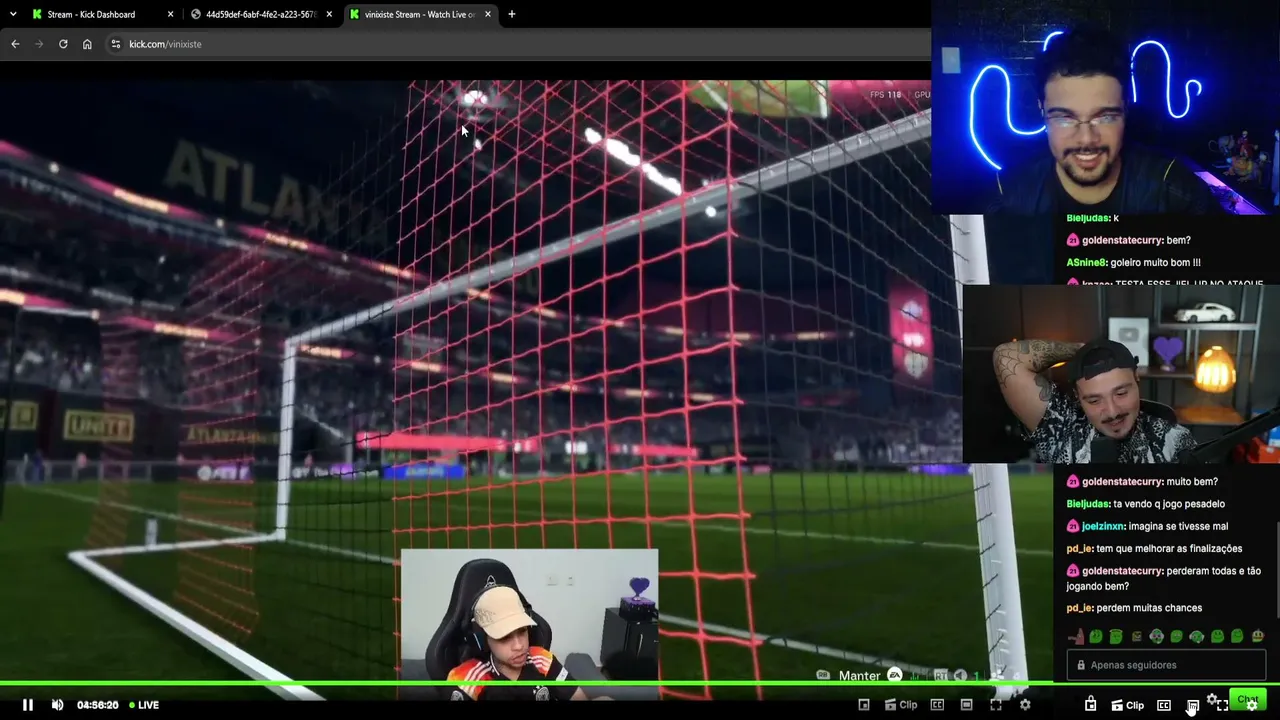
Task: Mute the stream with the speaker icon
Action: (x=57, y=705)
